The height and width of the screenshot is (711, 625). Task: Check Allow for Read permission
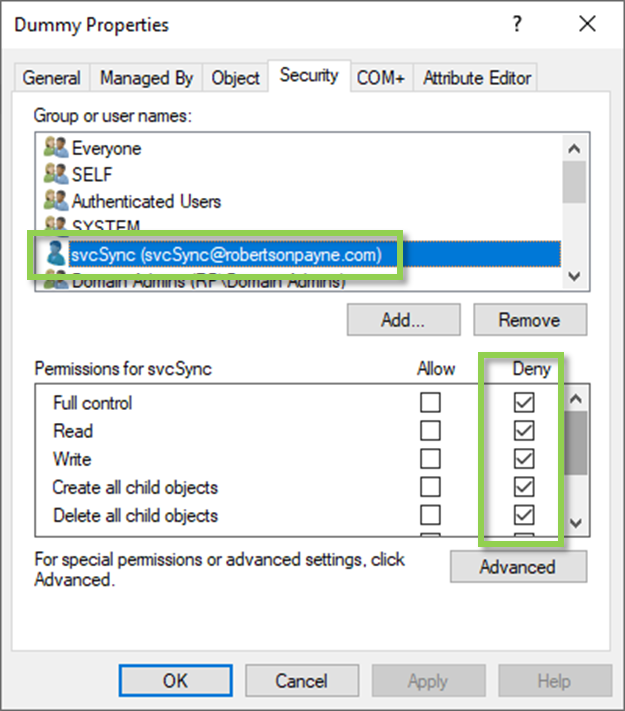[430, 430]
